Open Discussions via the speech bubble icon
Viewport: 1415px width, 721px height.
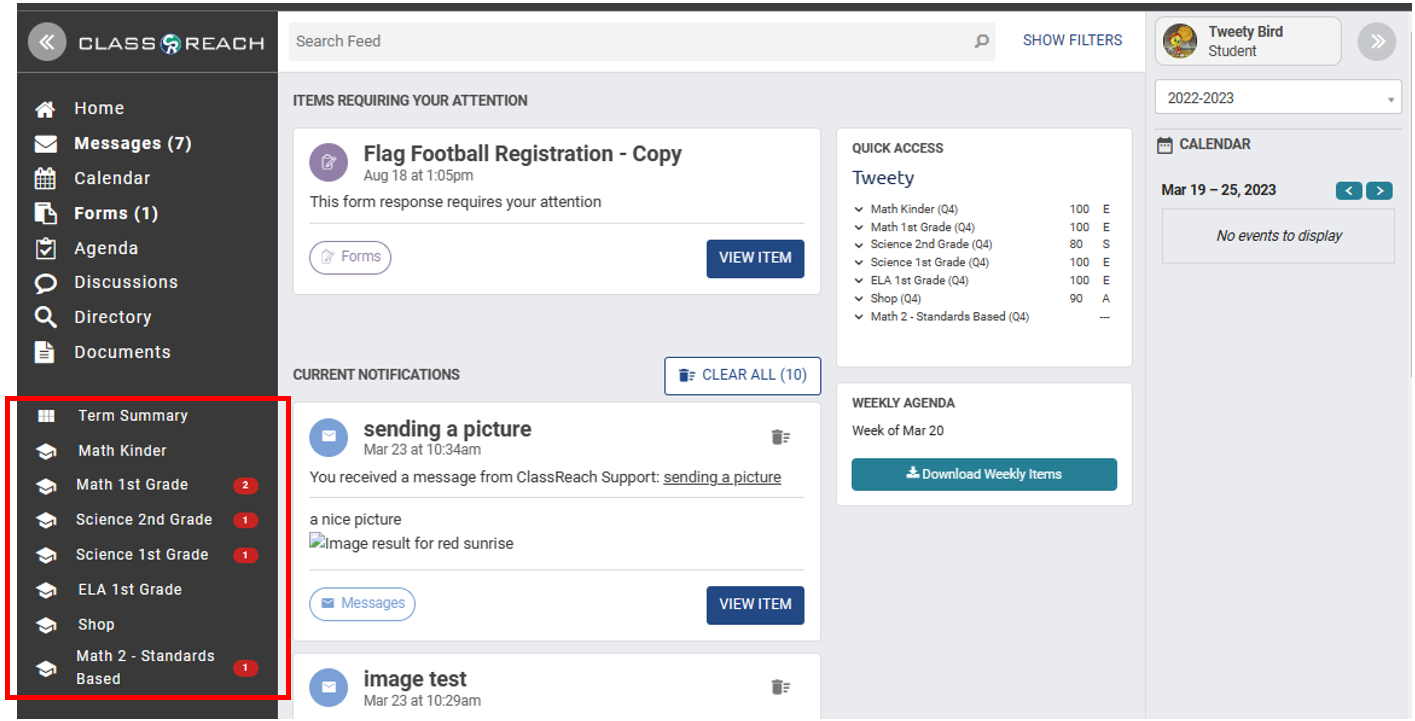click(45, 282)
